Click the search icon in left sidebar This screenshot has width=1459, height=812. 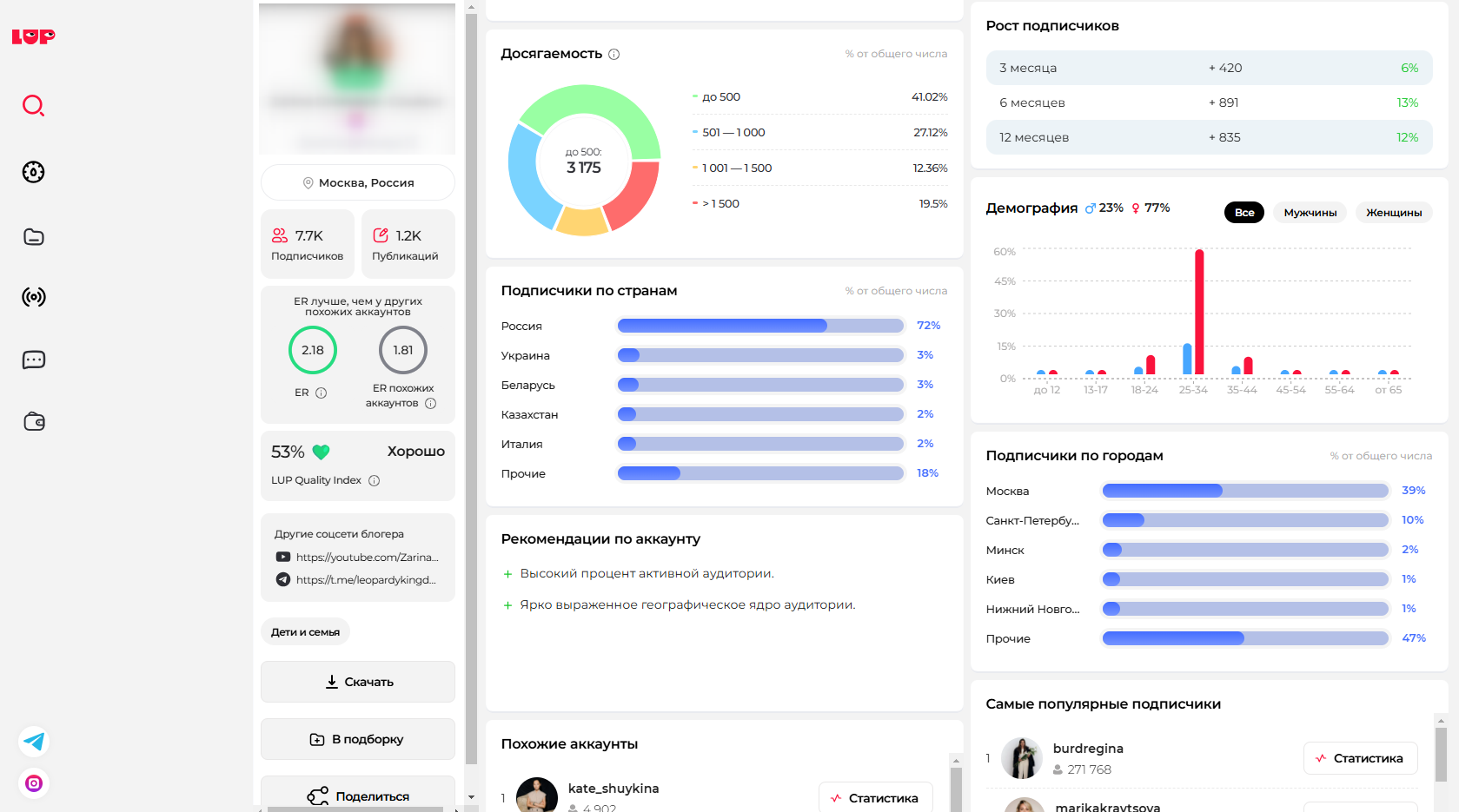coord(33,106)
